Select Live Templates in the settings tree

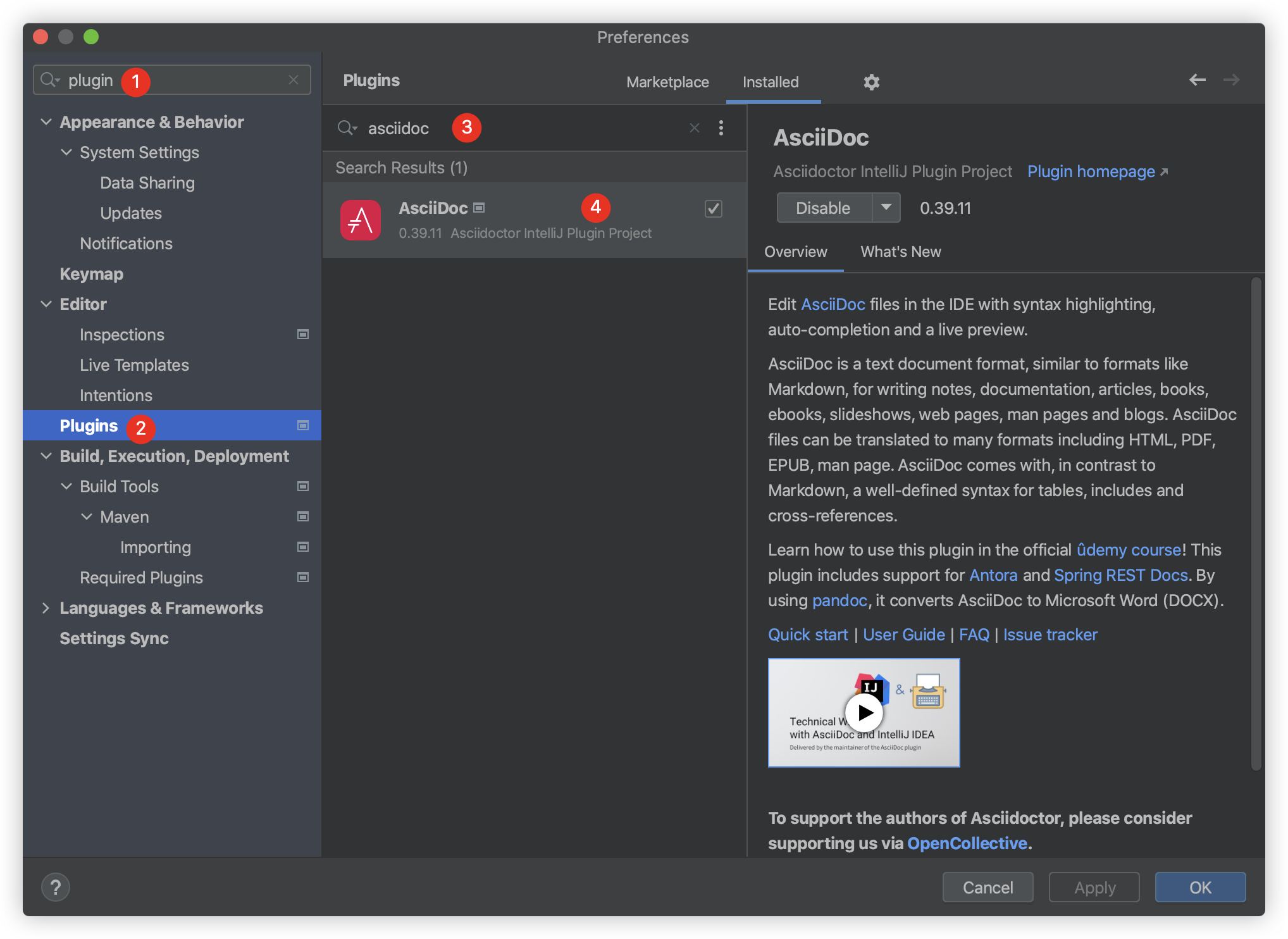click(x=134, y=365)
